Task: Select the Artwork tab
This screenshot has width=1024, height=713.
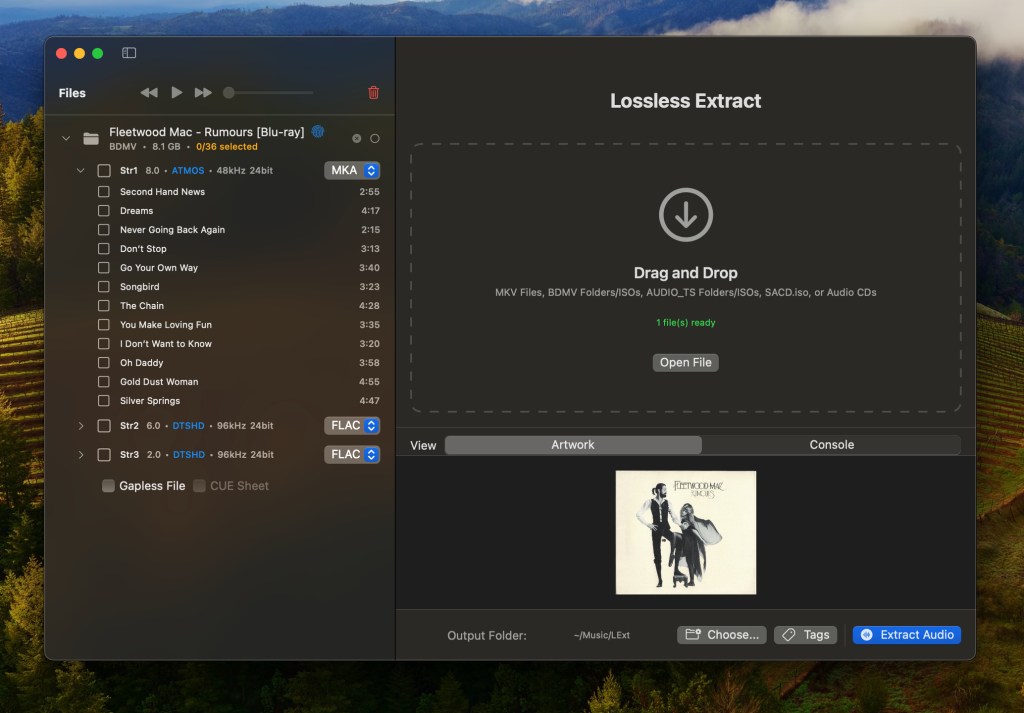Action: (x=573, y=445)
